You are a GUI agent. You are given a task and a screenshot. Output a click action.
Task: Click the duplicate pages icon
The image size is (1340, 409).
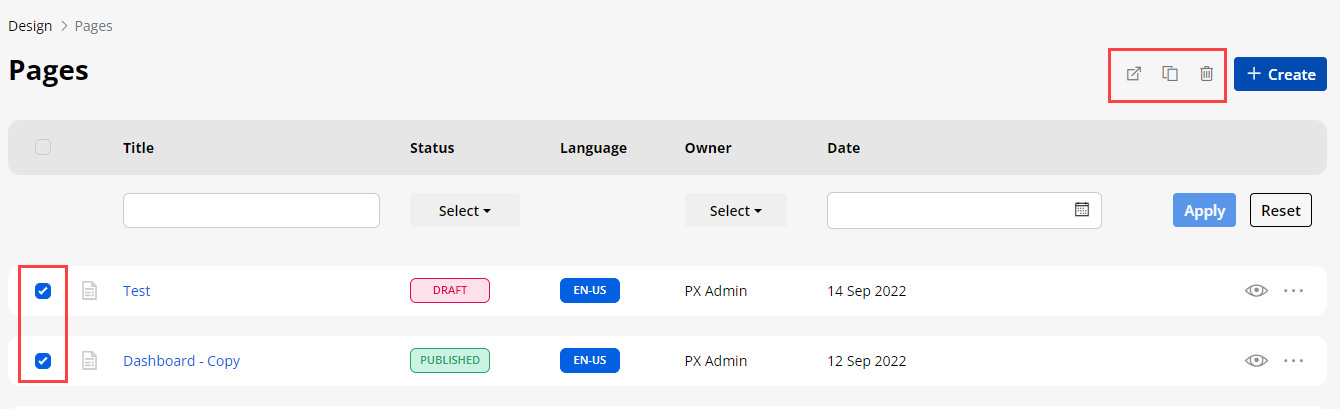tap(1170, 74)
